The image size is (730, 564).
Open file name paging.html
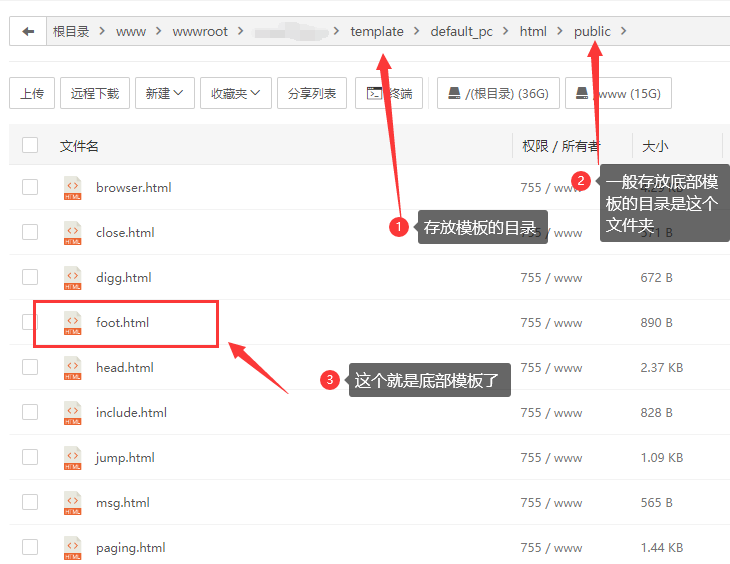click(x=131, y=548)
